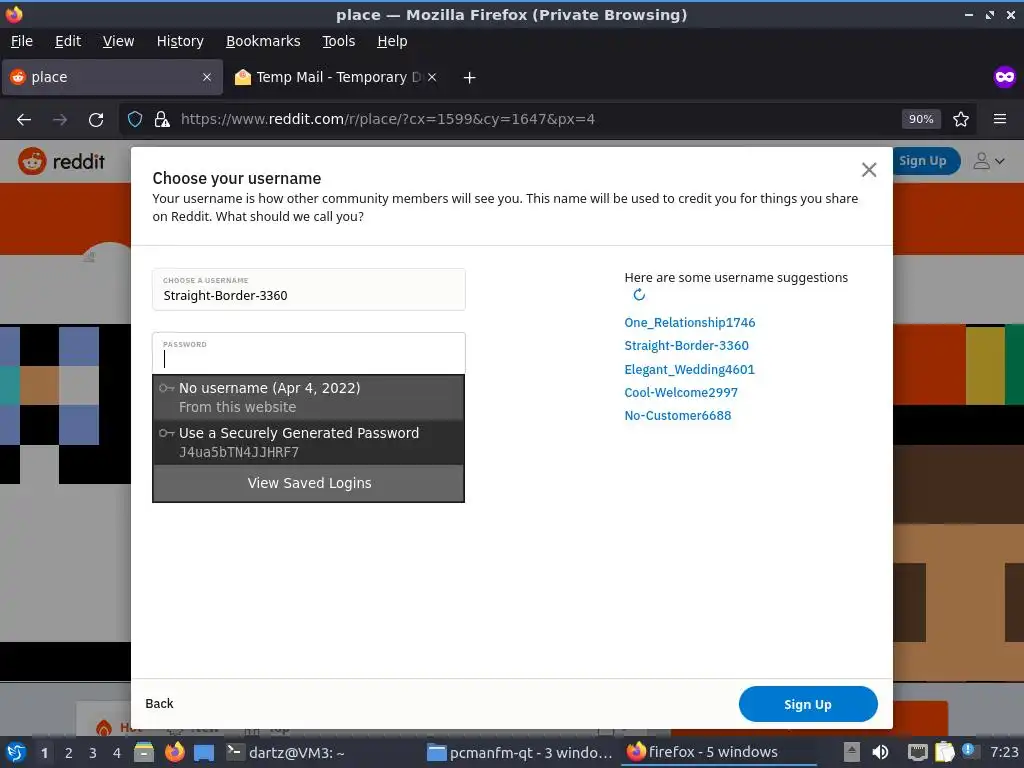Choose the Cool-Welcome2997 suggestion
This screenshot has height=768, width=1024.
click(680, 392)
